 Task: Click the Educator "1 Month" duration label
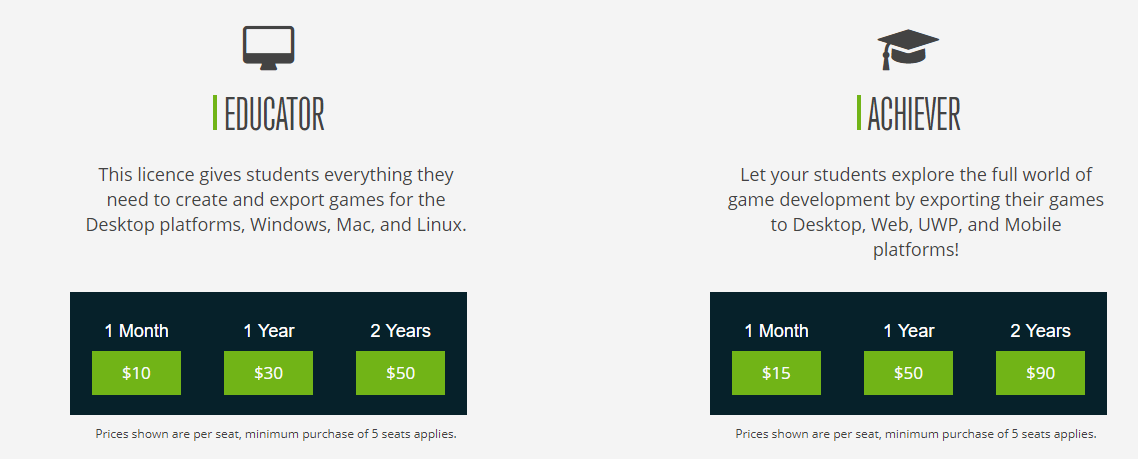pyautogui.click(x=136, y=331)
